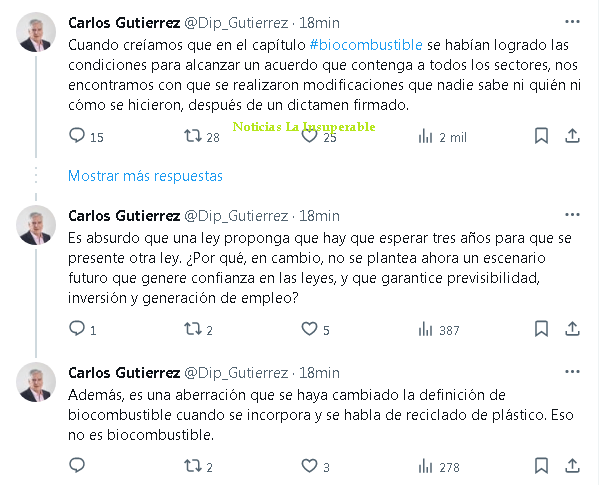
Task: Like the first tweet with 25 likes
Action: pyautogui.click(x=309, y=137)
